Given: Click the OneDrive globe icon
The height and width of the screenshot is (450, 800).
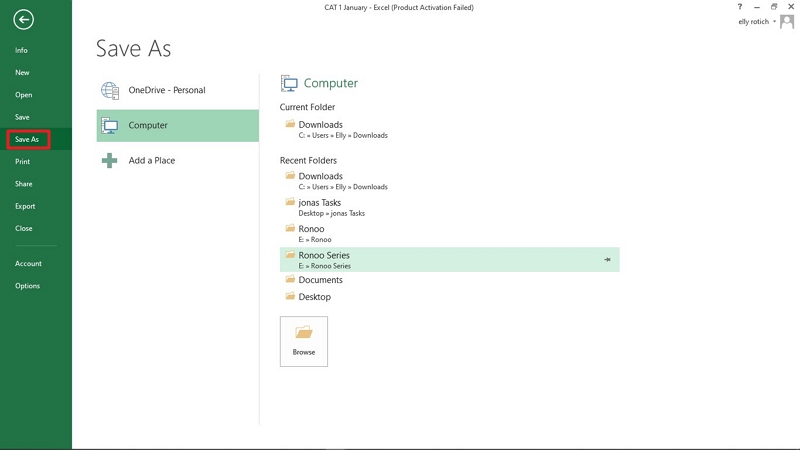Looking at the screenshot, I should coord(110,90).
